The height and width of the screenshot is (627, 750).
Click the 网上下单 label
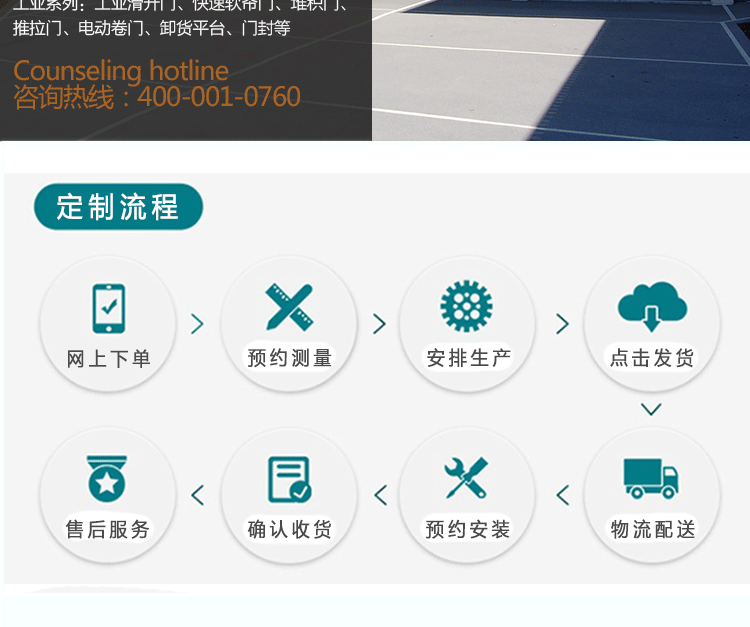pyautogui.click(x=109, y=358)
